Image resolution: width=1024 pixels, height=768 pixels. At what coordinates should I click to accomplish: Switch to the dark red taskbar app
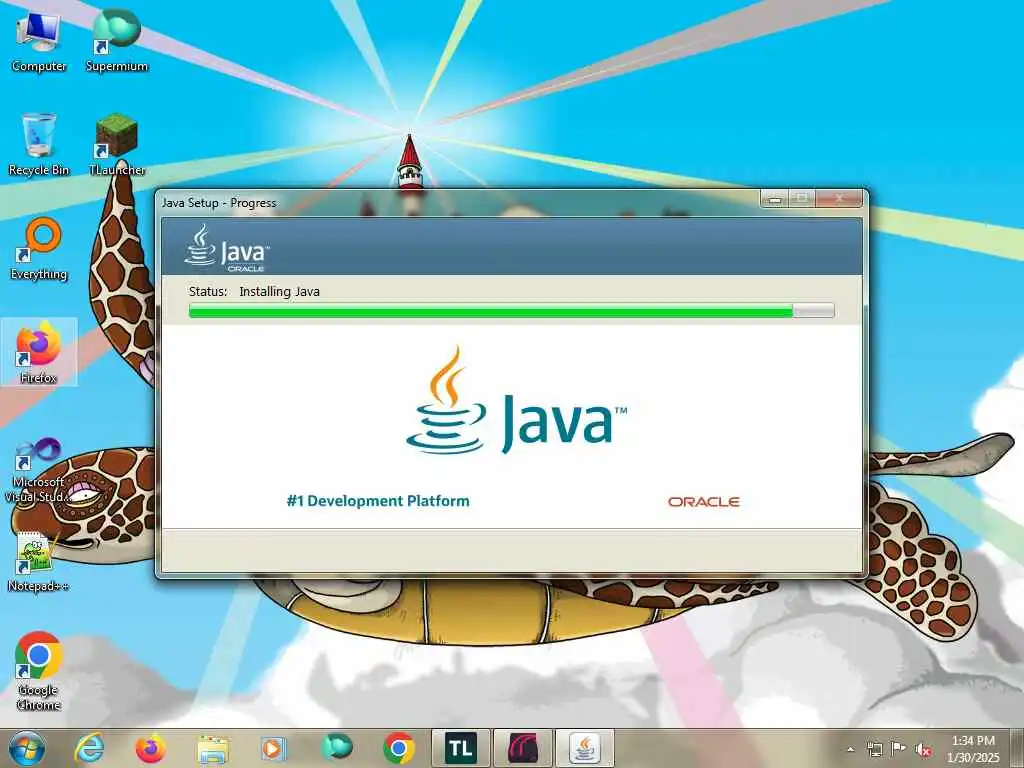[522, 748]
